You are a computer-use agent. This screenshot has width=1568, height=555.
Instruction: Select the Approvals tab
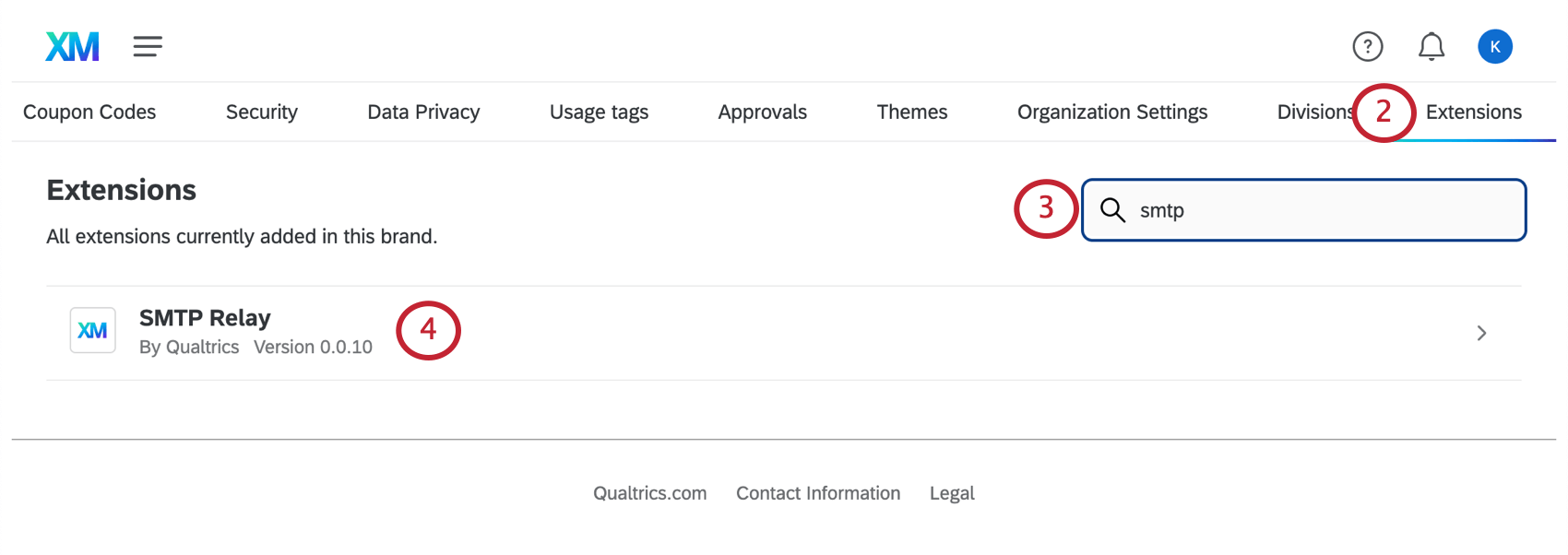pyautogui.click(x=762, y=112)
